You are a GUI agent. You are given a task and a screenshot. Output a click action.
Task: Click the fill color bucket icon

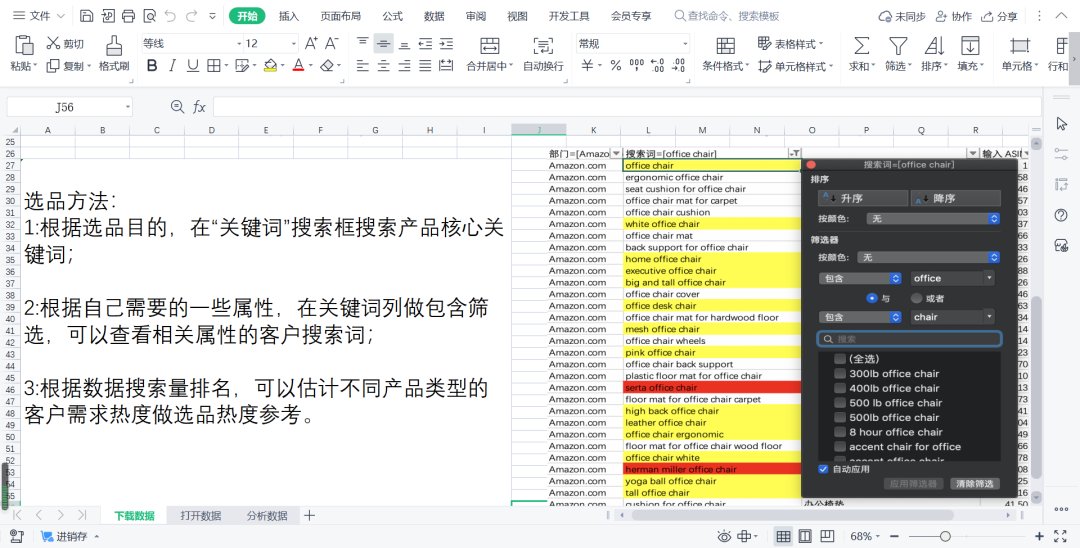coord(270,66)
